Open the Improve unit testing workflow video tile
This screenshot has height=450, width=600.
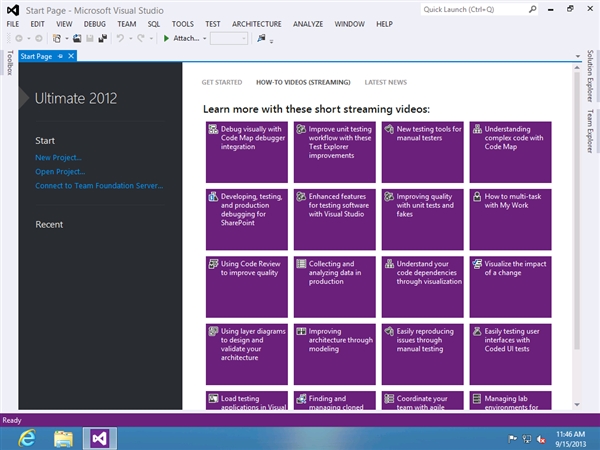coord(335,152)
